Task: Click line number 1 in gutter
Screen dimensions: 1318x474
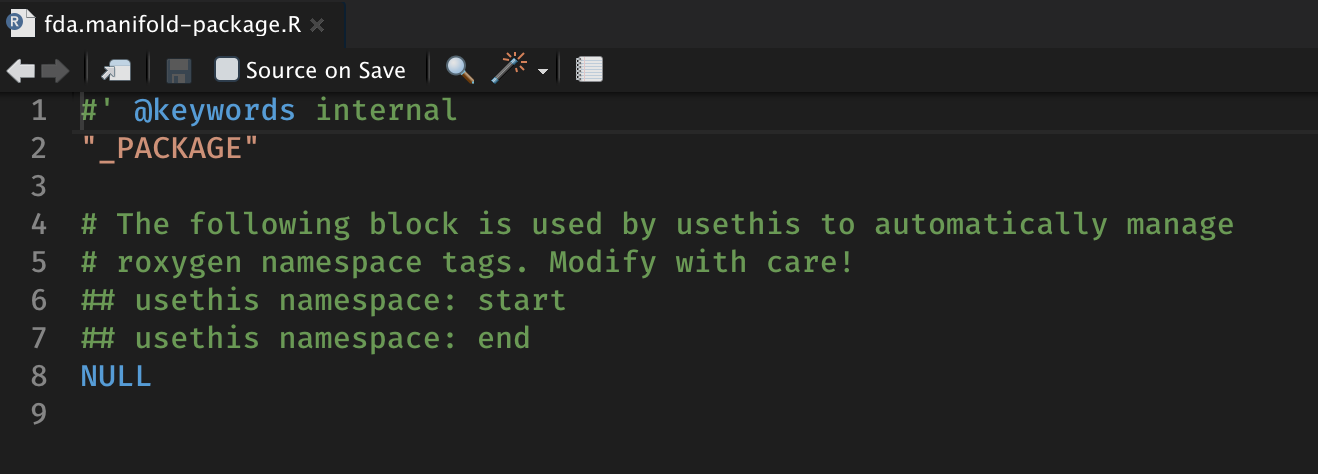Action: (39, 110)
